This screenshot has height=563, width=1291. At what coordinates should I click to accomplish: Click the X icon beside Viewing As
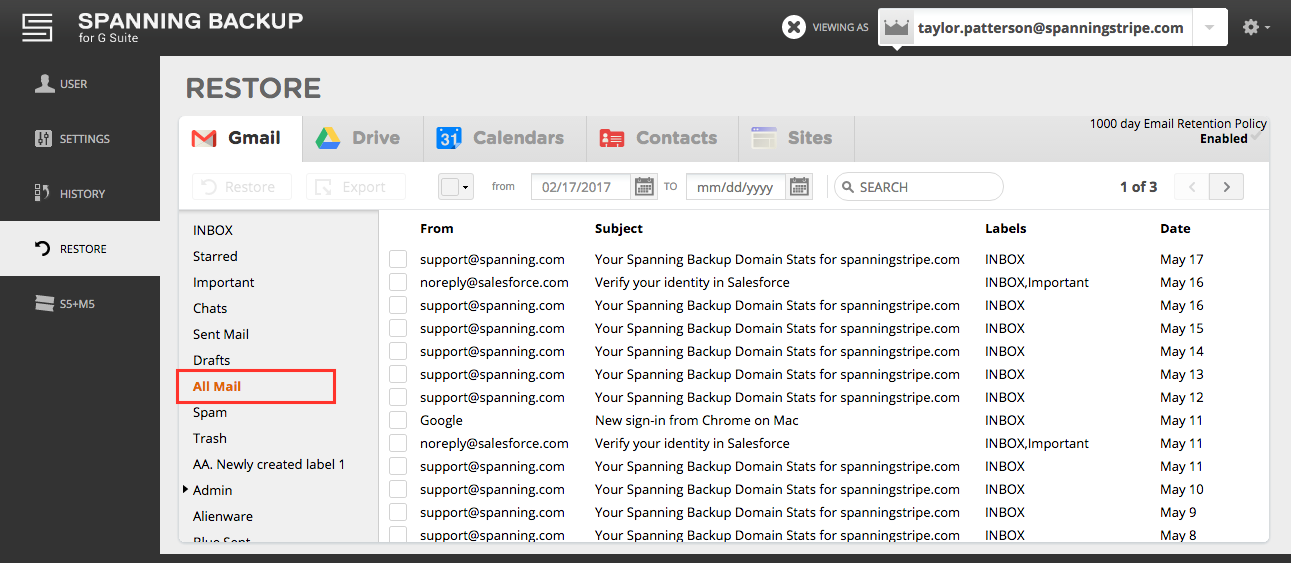794,28
